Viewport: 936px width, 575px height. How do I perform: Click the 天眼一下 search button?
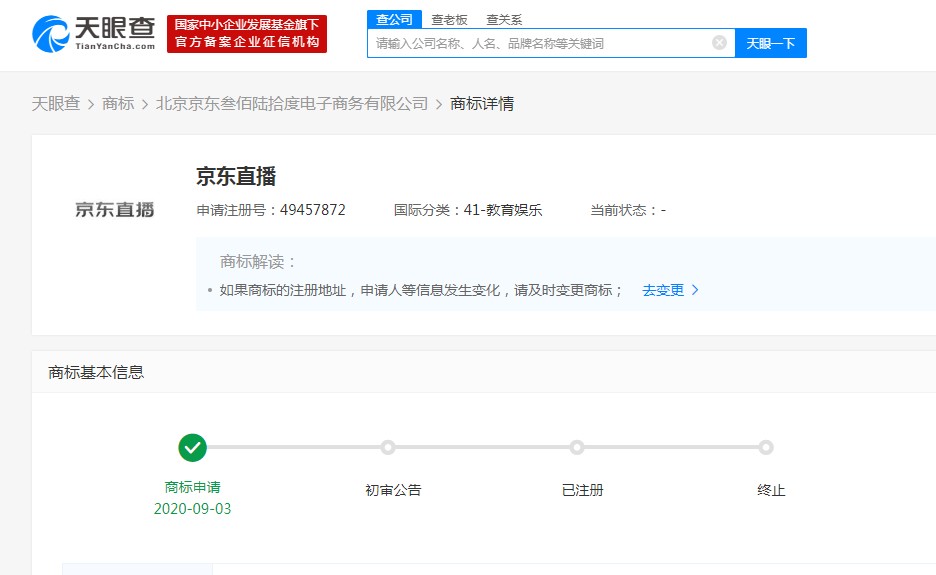point(771,43)
